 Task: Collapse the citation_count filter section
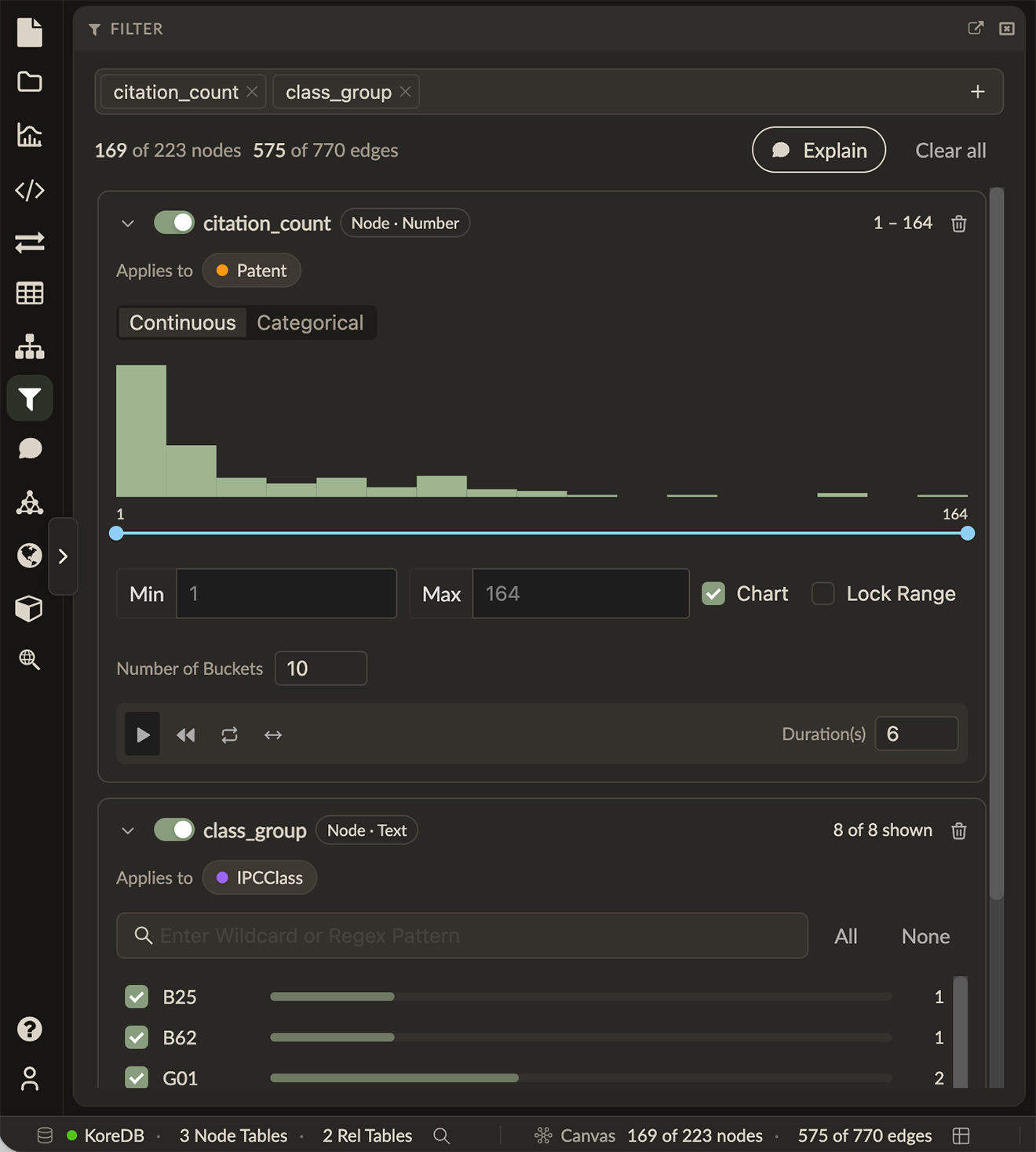pos(128,224)
